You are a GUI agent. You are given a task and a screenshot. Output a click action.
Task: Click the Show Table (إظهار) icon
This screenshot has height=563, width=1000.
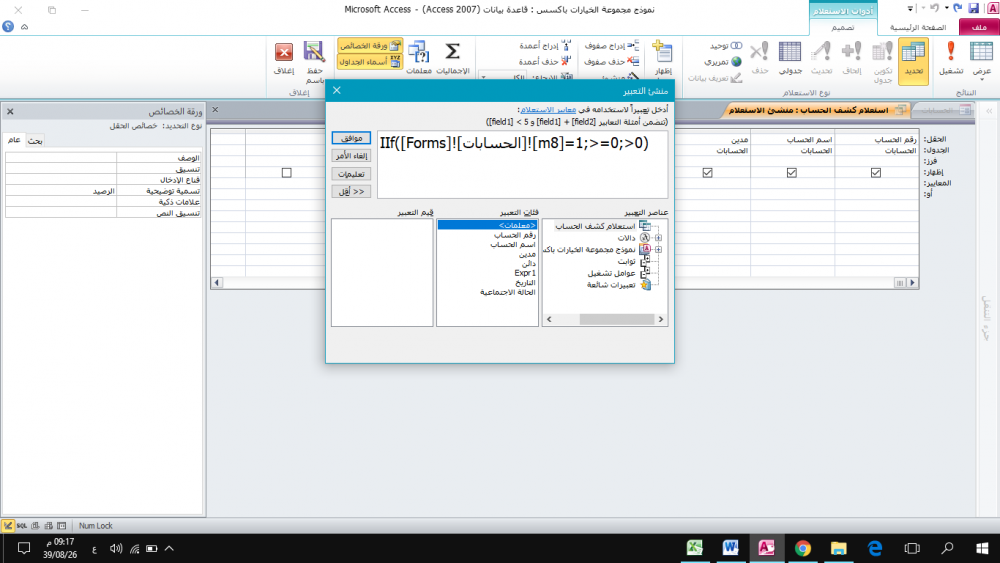663,59
